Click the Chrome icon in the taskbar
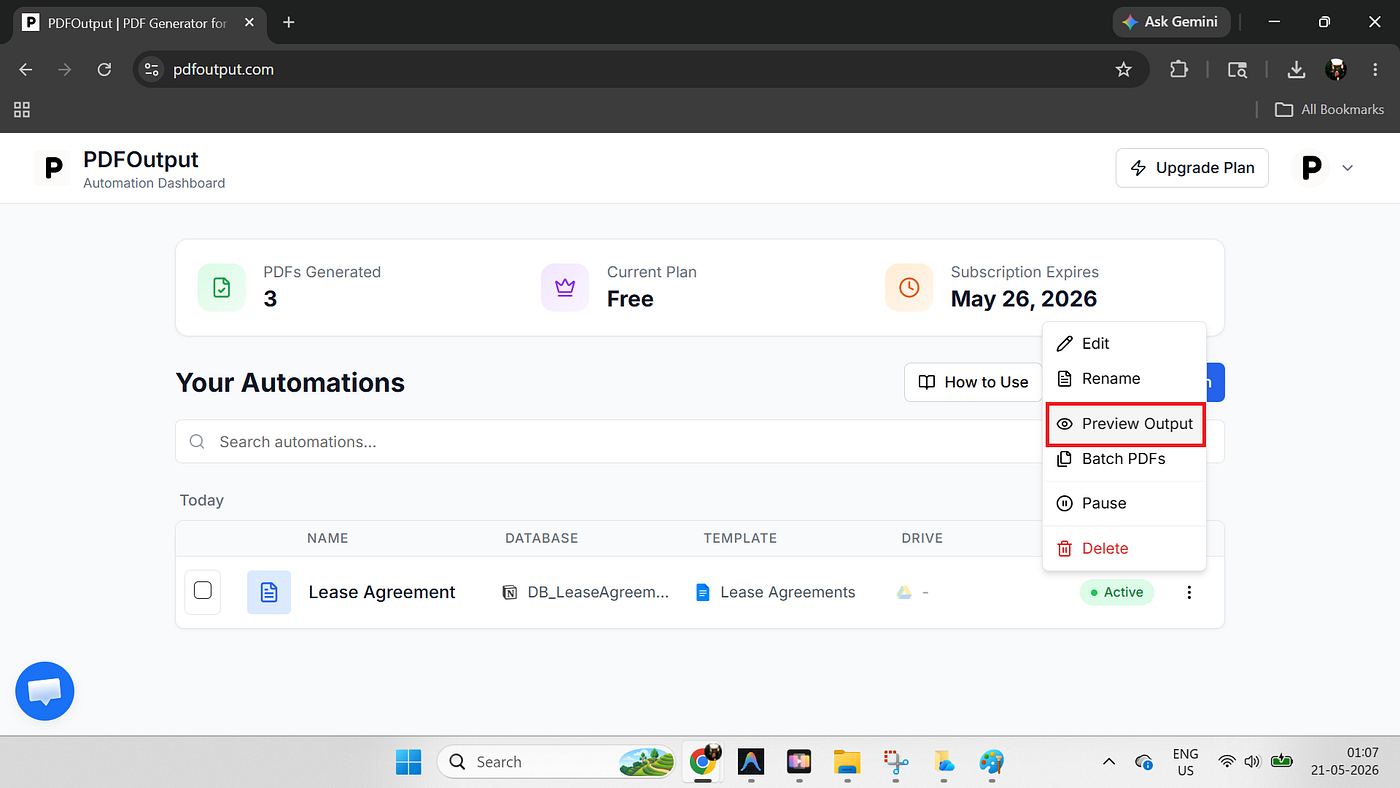The height and width of the screenshot is (788, 1400). pyautogui.click(x=704, y=762)
